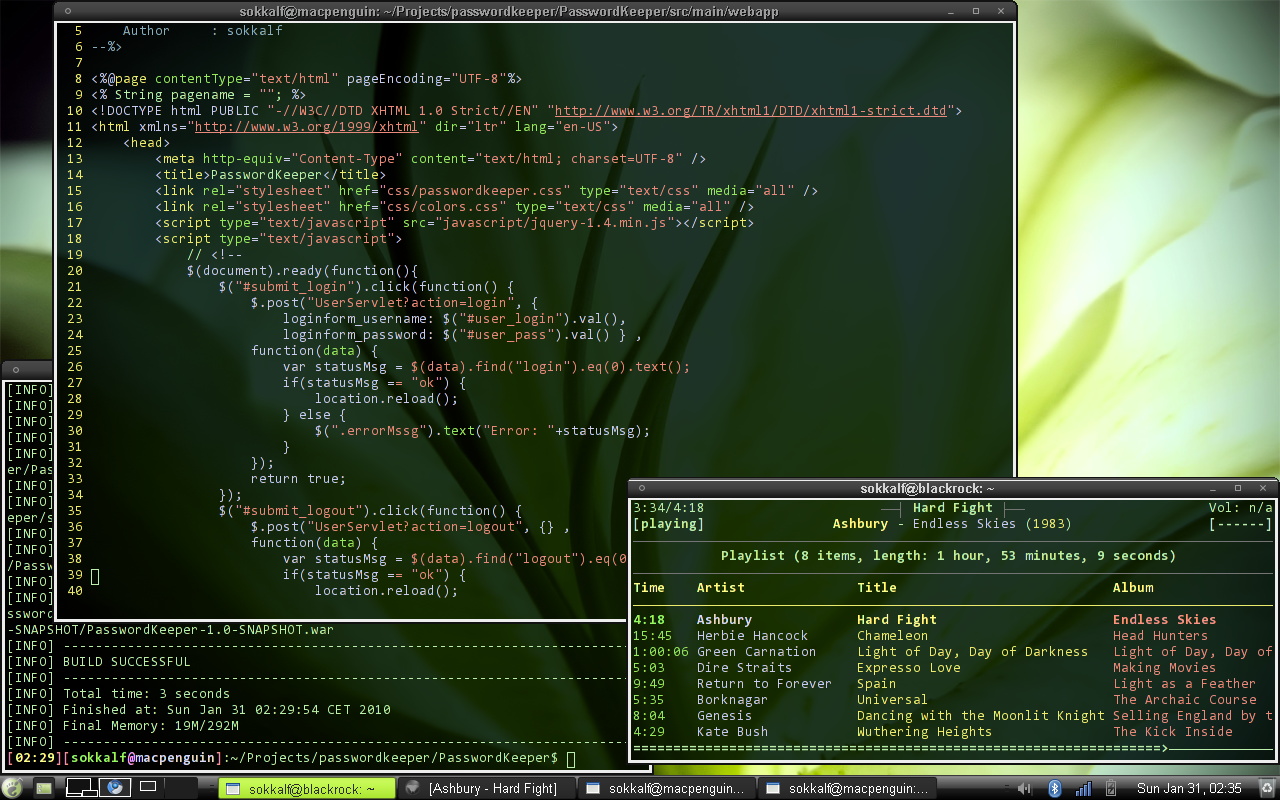The width and height of the screenshot is (1280, 800).
Task: Click the jquery-1.4.min.js script line
Action: point(455,223)
